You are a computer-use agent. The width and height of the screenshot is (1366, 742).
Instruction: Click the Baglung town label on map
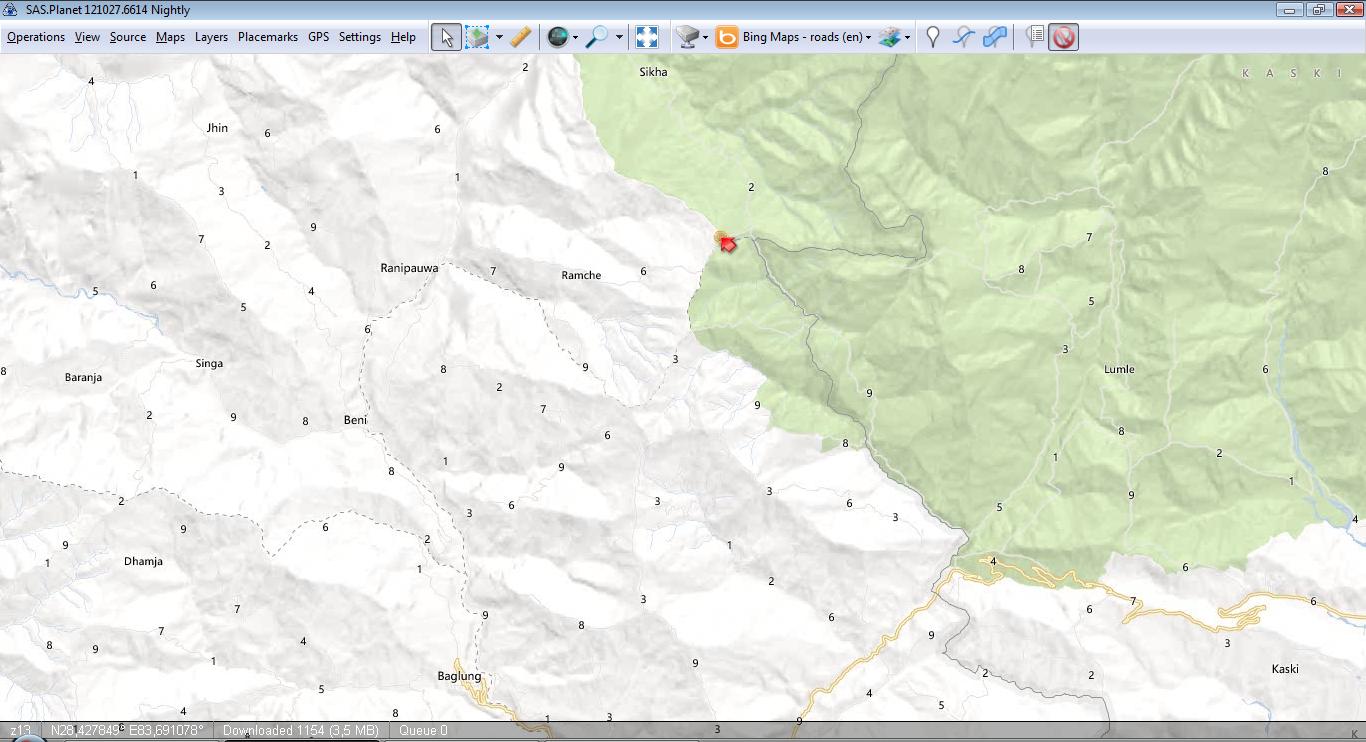click(459, 676)
